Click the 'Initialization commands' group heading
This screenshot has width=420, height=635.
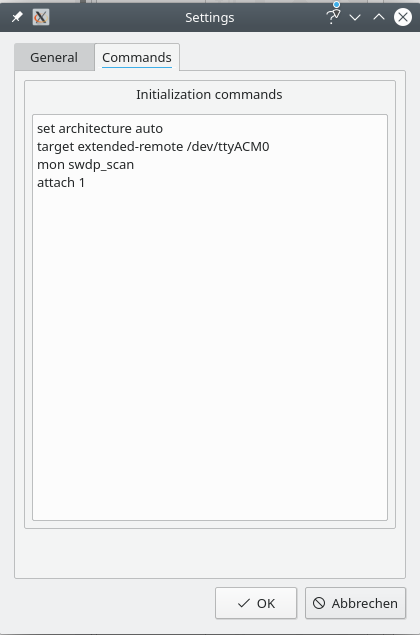pyautogui.click(x=209, y=94)
